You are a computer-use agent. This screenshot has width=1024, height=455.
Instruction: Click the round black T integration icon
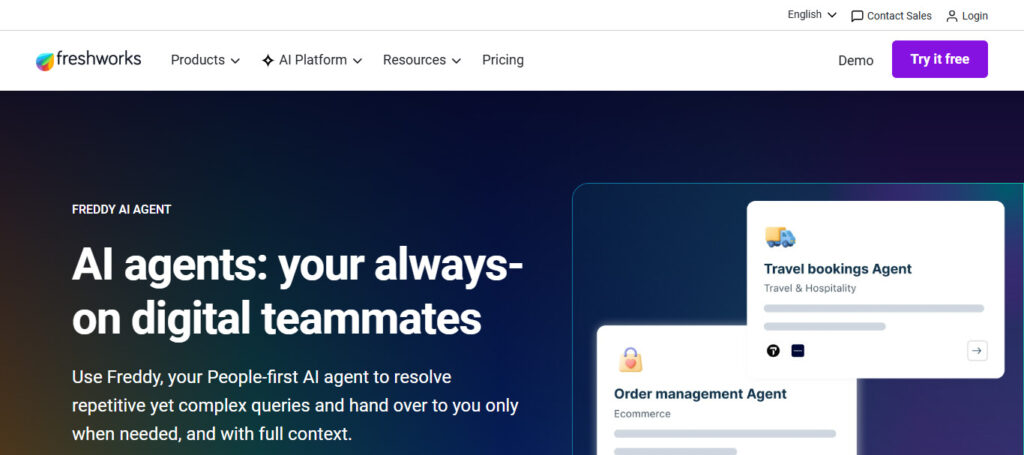pos(773,351)
